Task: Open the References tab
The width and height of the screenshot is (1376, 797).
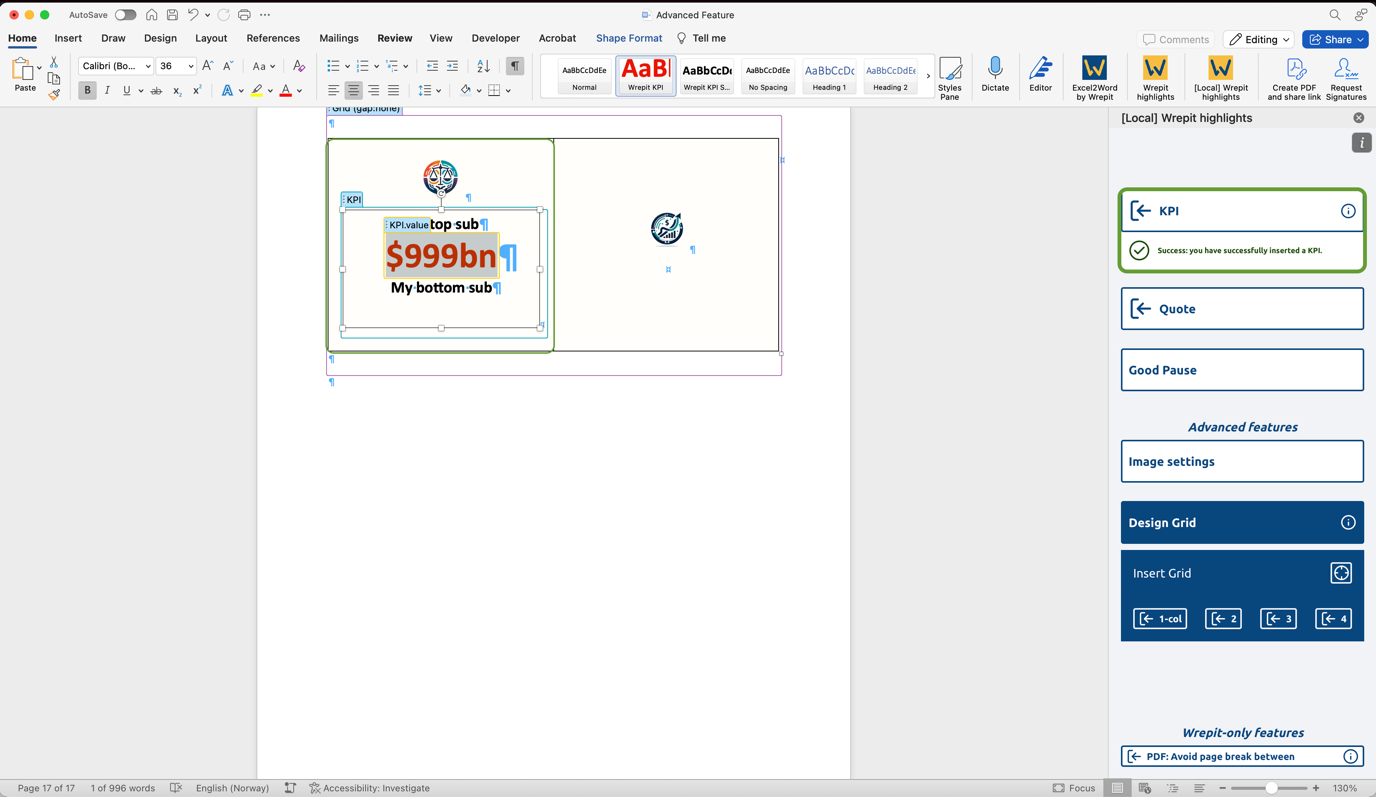Action: pos(273,38)
